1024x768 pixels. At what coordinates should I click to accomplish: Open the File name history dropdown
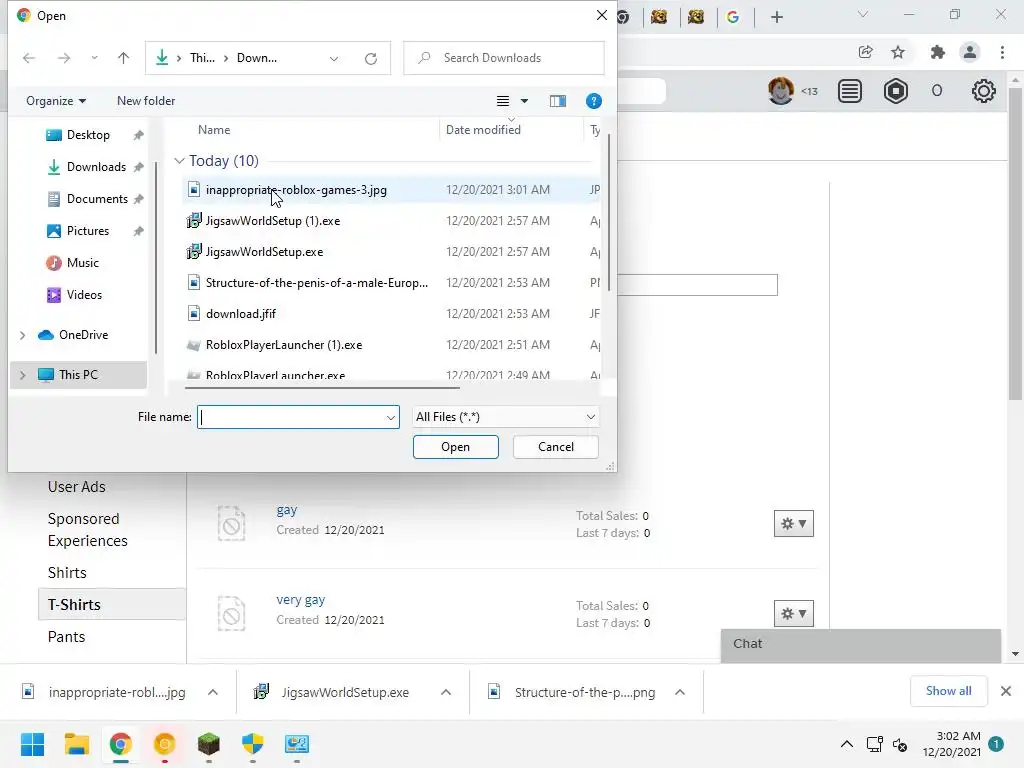[x=391, y=417]
